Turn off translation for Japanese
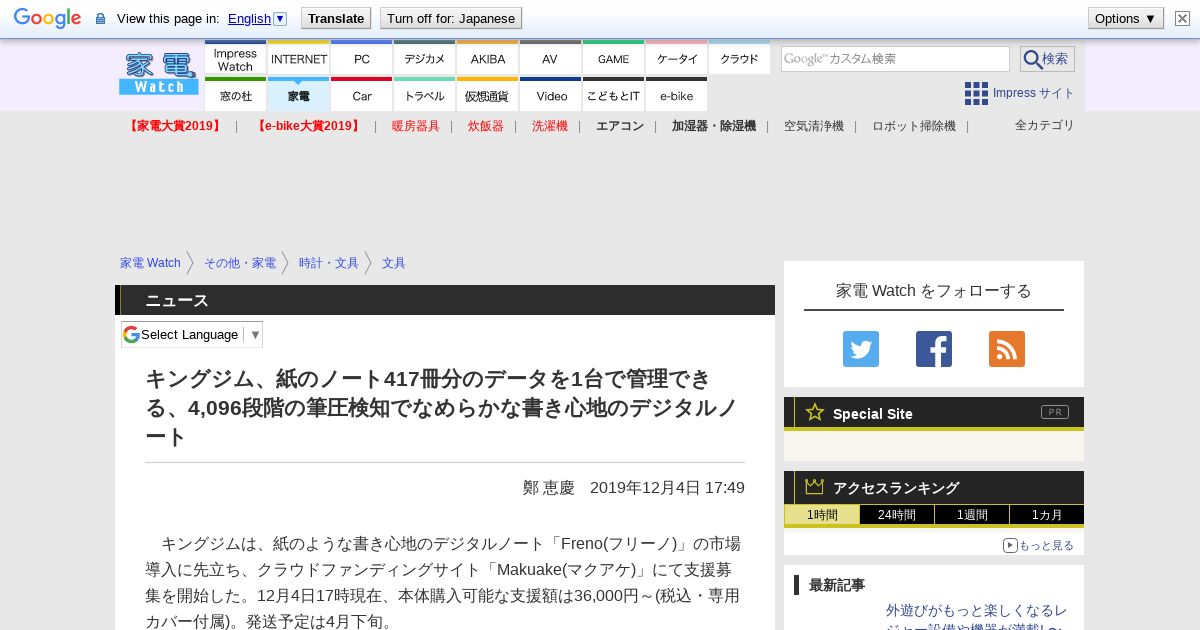The image size is (1200, 630). (x=451, y=18)
